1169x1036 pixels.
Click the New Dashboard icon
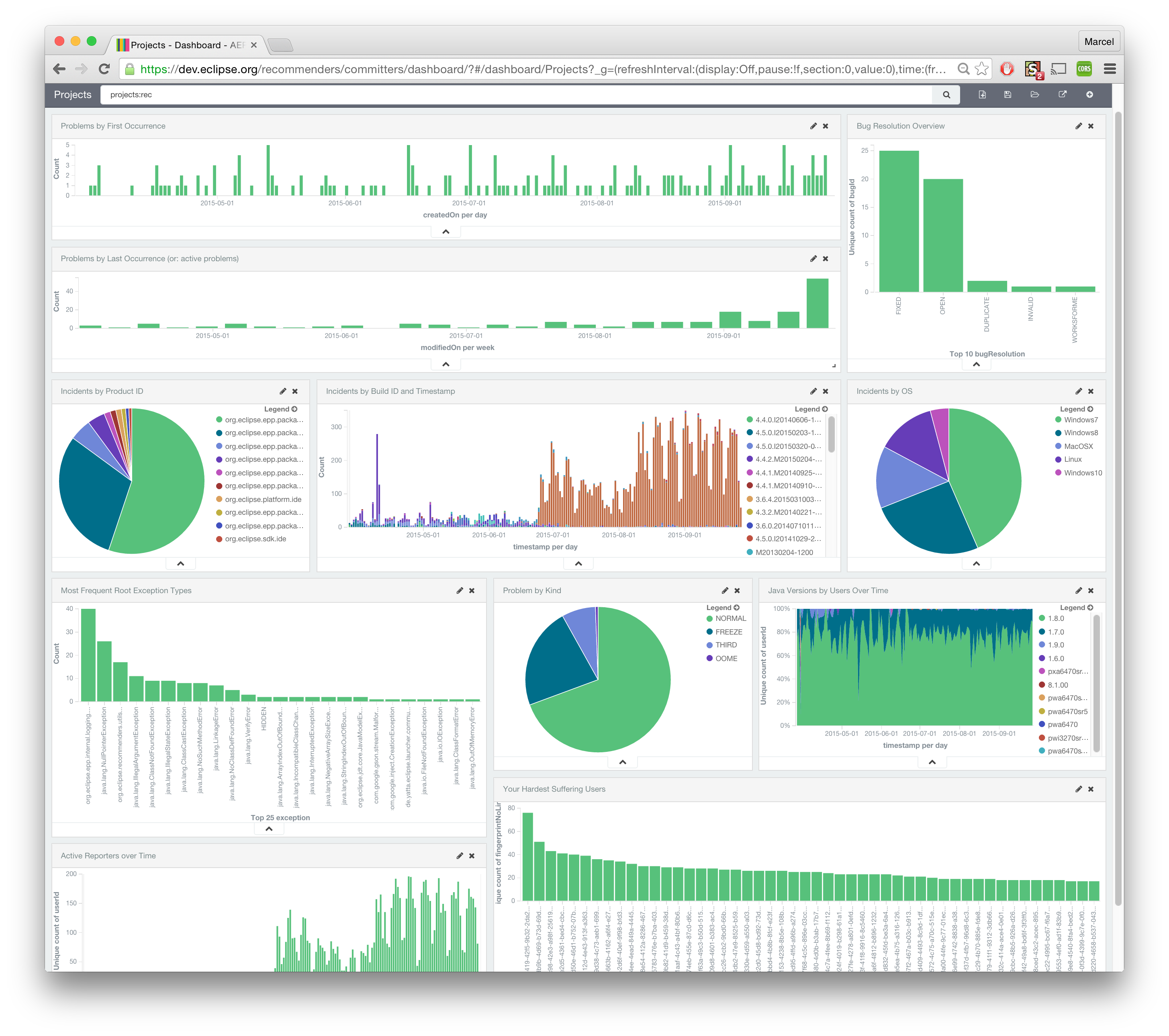pyautogui.click(x=982, y=94)
